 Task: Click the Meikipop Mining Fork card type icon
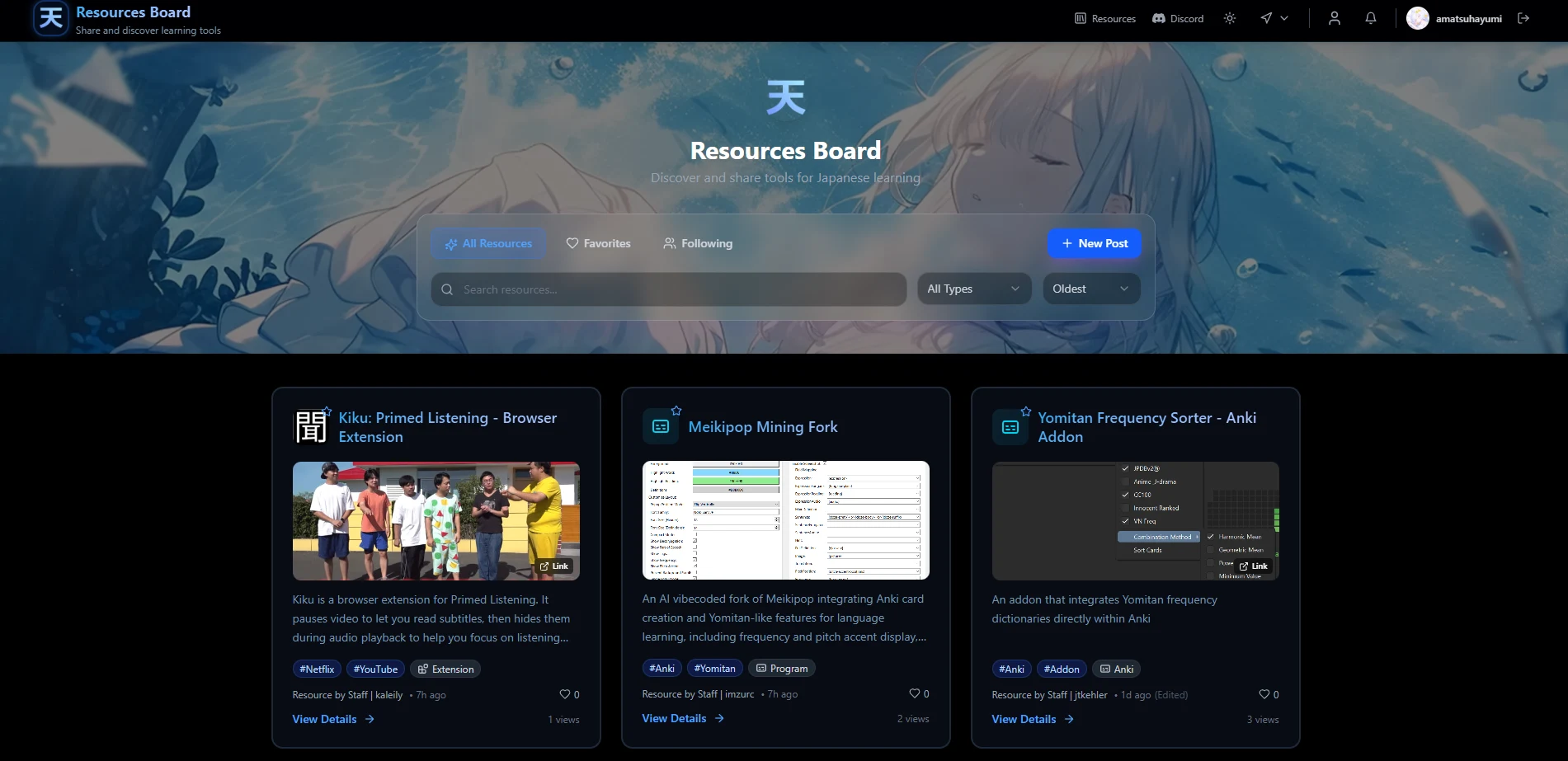tap(661, 426)
